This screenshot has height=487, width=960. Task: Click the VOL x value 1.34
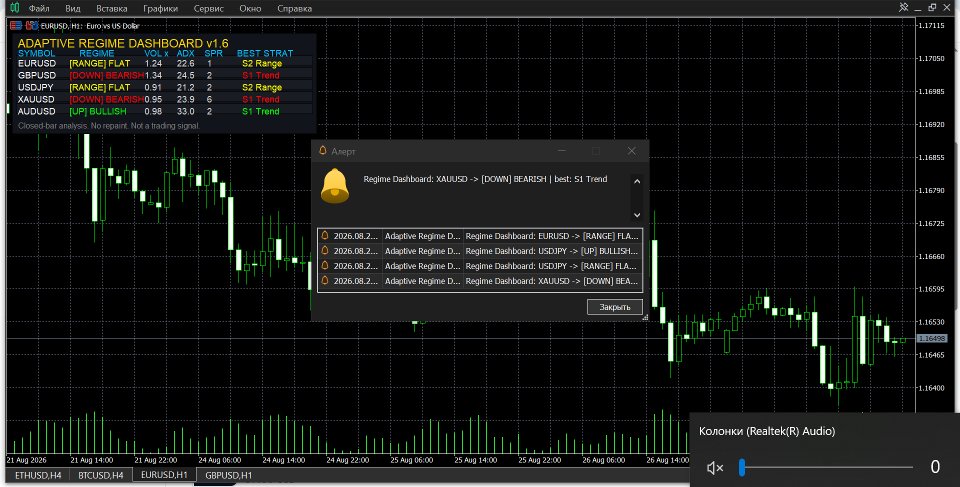click(x=153, y=75)
